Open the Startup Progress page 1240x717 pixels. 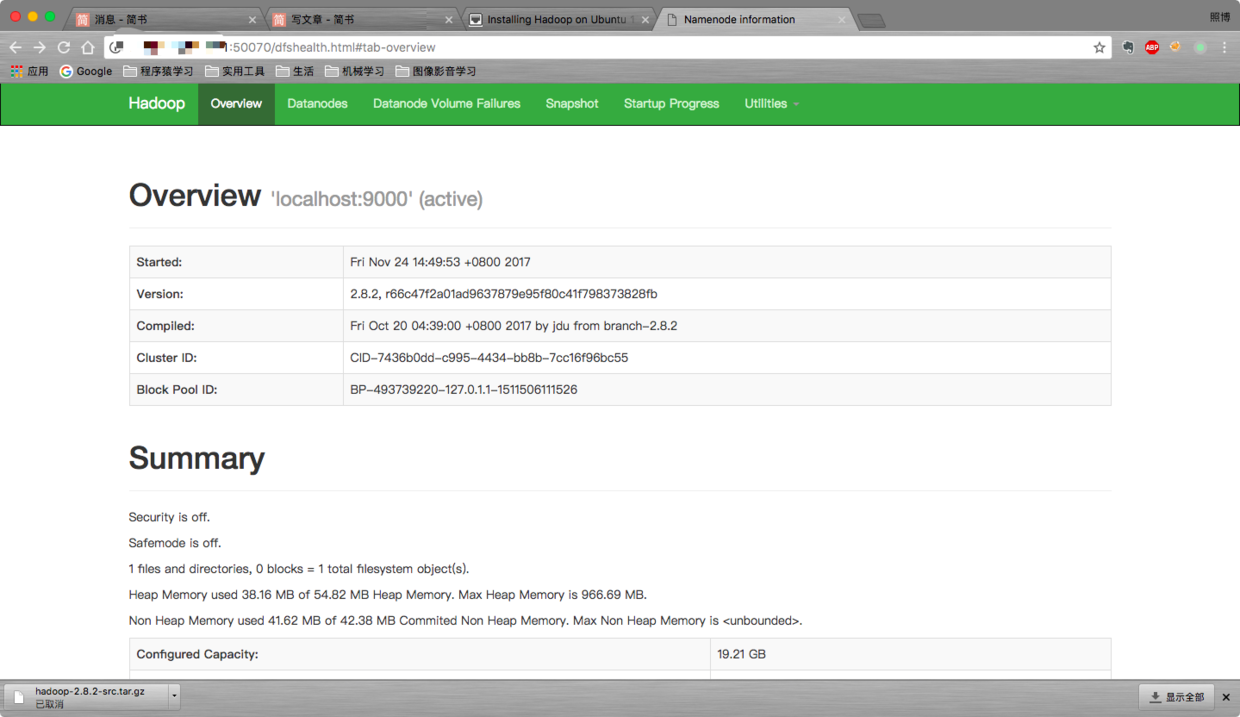671,104
